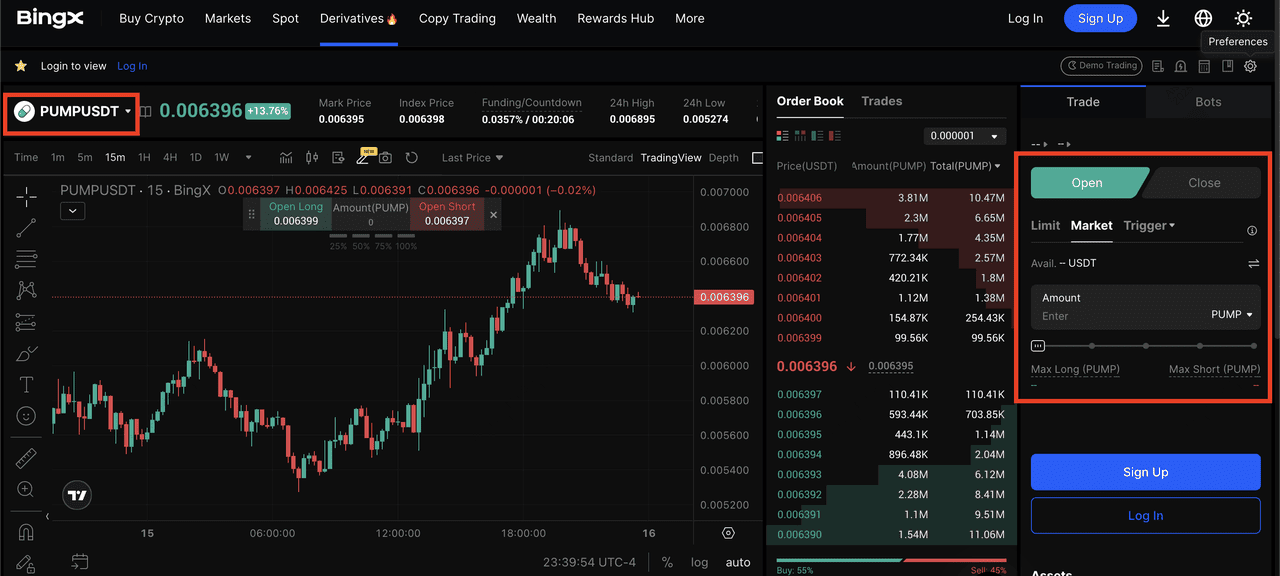The width and height of the screenshot is (1280, 576).
Task: Click the go-to-date calendar icon
Action: tap(81, 562)
